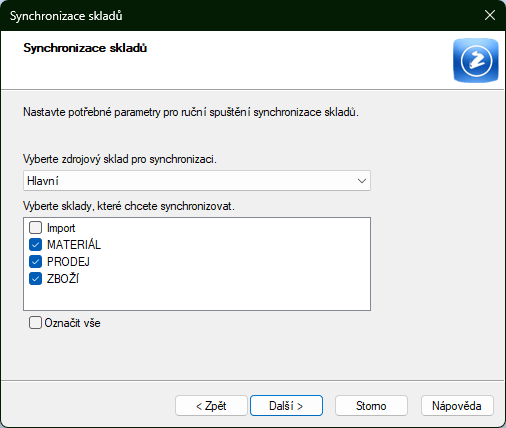Click the Označit vše label text

click(x=72, y=323)
